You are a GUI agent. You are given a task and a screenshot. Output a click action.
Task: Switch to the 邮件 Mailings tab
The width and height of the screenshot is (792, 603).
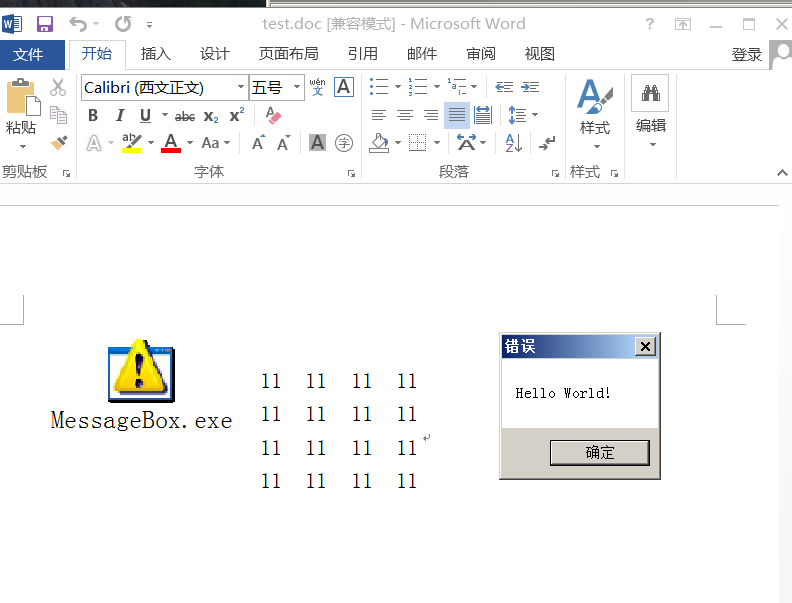[422, 54]
